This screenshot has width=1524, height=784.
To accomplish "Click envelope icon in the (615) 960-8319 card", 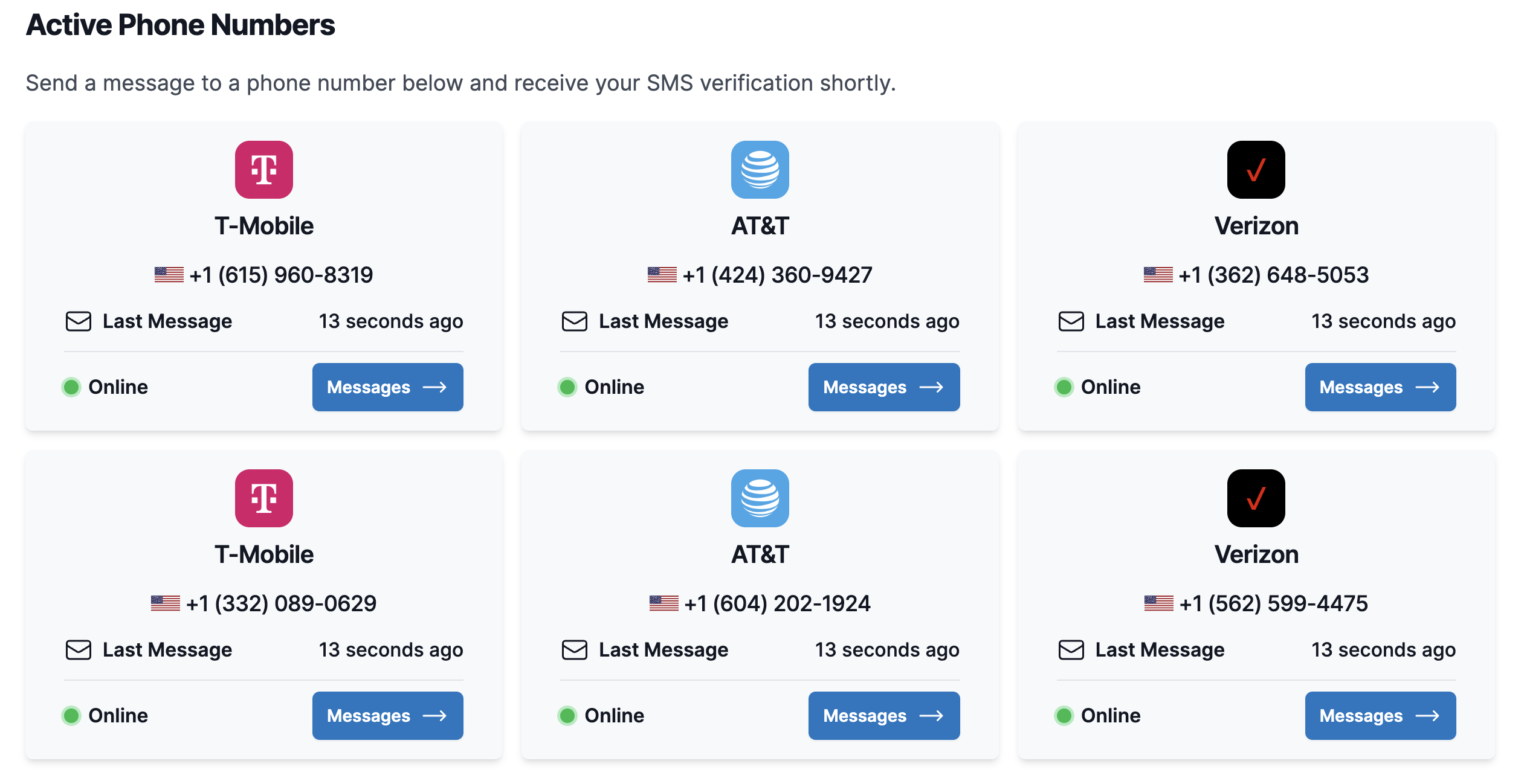I will (79, 321).
